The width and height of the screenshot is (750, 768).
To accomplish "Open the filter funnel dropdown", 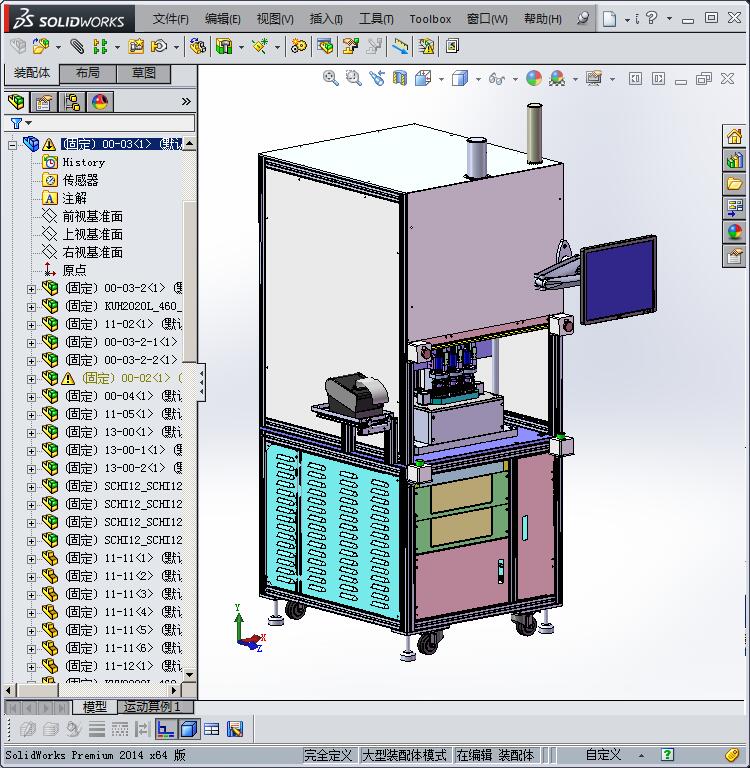I will [x=20, y=123].
